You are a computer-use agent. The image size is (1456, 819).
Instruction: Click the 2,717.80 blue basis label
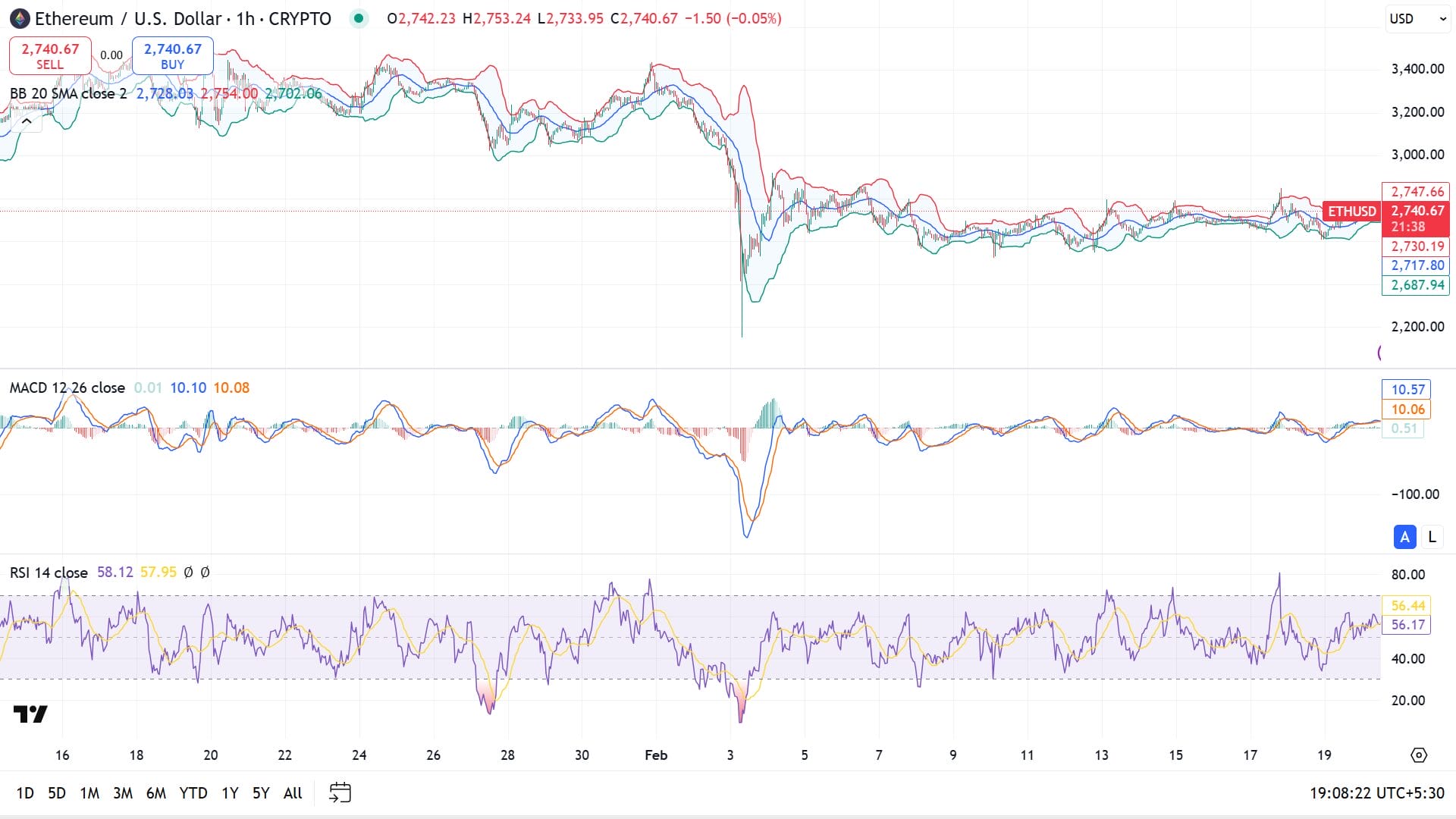coord(1416,265)
